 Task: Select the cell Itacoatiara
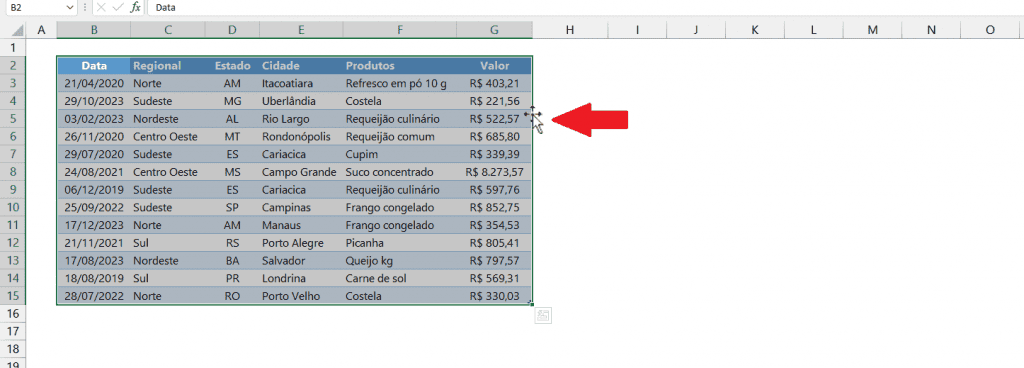pyautogui.click(x=300, y=83)
